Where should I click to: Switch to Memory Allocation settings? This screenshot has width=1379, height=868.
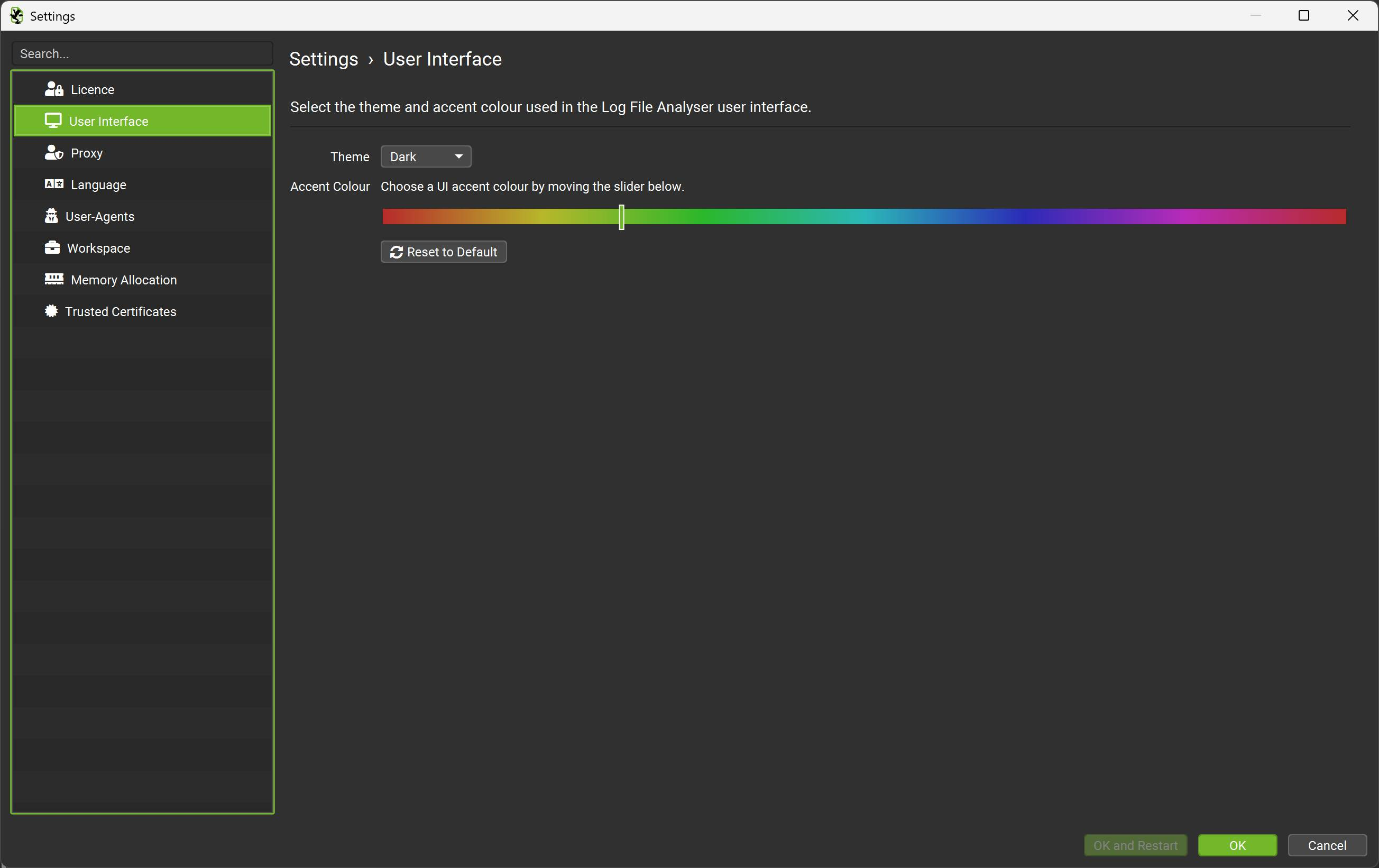(x=123, y=280)
